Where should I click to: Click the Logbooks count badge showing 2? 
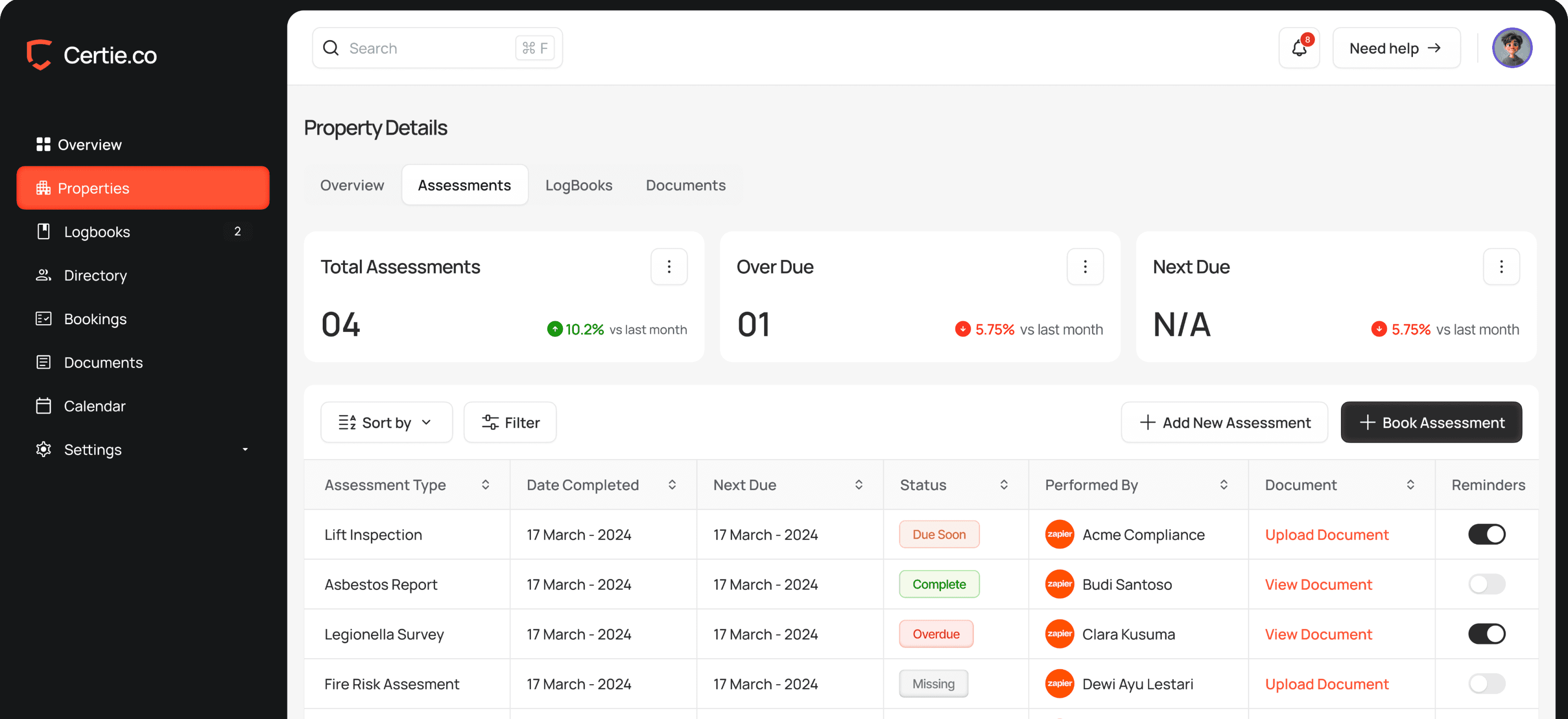coord(237,231)
